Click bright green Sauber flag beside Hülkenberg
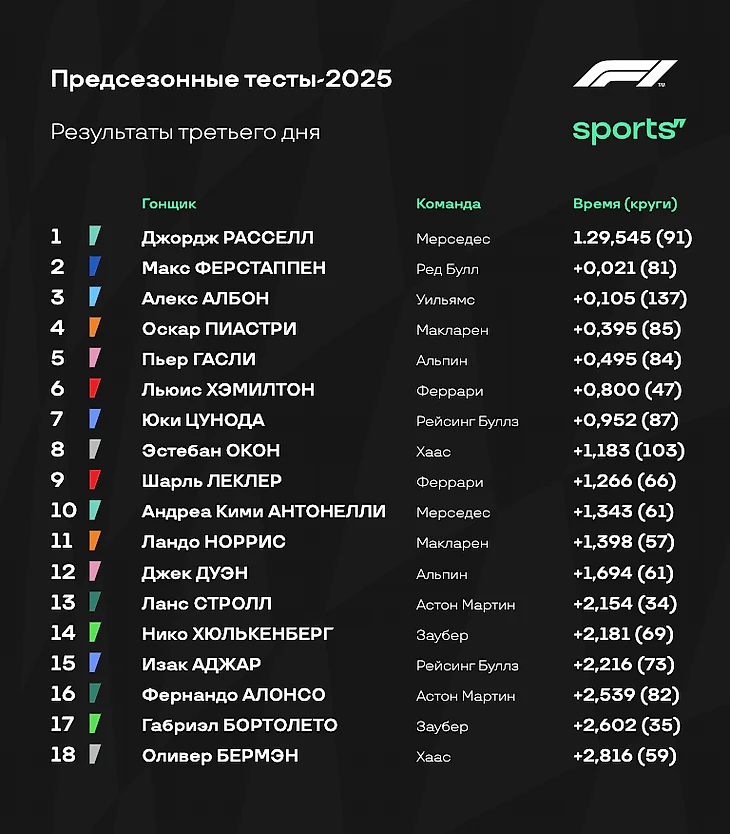Image resolution: width=730 pixels, height=834 pixels. click(x=95, y=632)
